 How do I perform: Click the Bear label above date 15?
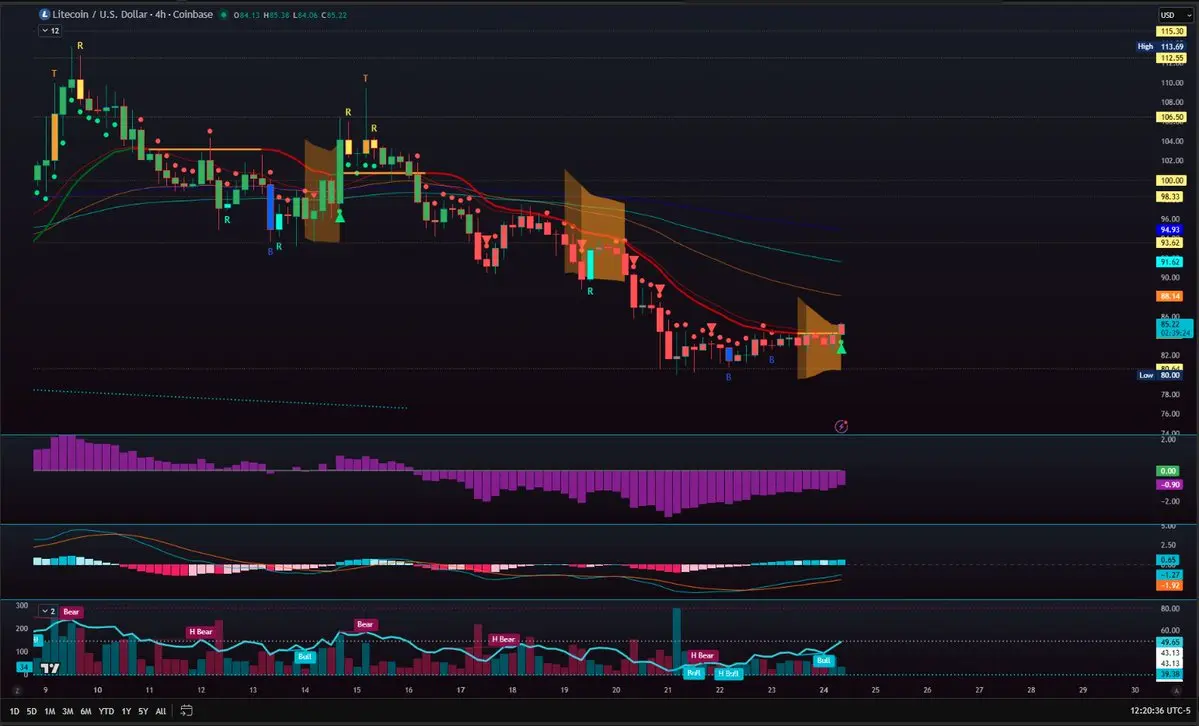[366, 624]
